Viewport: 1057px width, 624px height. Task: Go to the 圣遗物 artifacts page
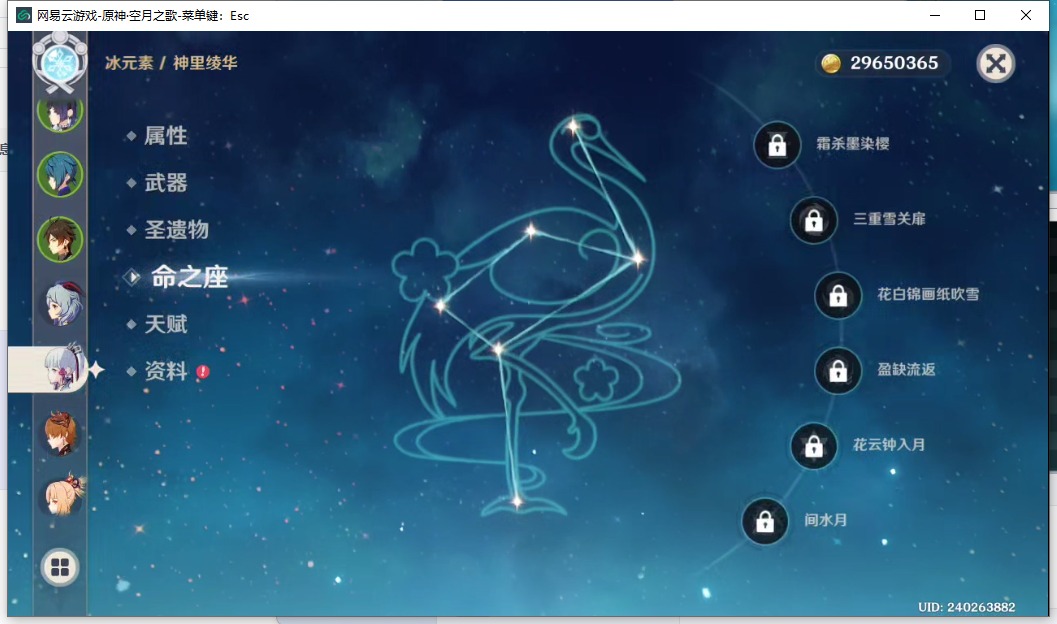(x=176, y=230)
